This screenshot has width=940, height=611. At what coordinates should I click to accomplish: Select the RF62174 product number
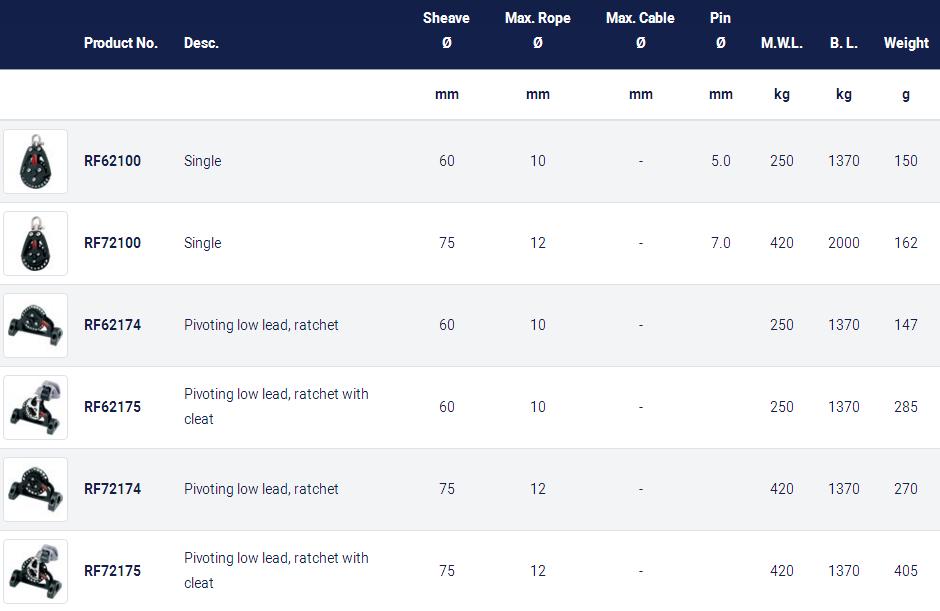(112, 325)
